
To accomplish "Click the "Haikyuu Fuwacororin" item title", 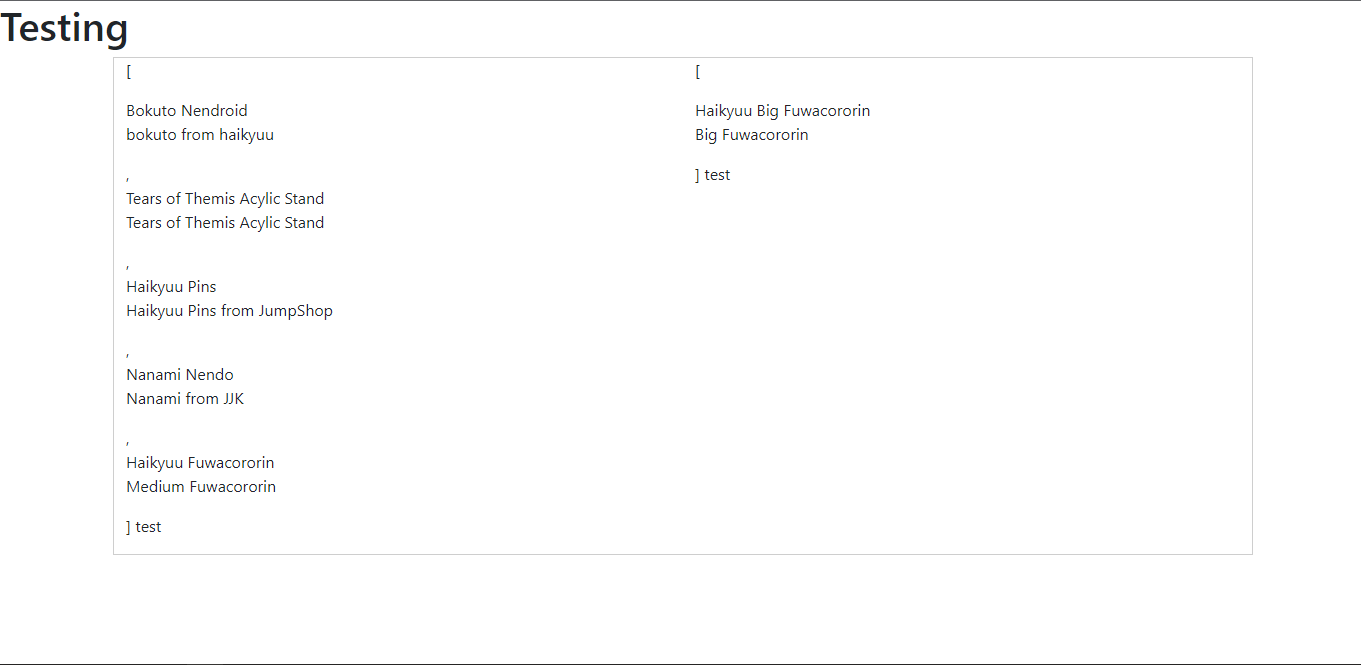I will pos(200,463).
